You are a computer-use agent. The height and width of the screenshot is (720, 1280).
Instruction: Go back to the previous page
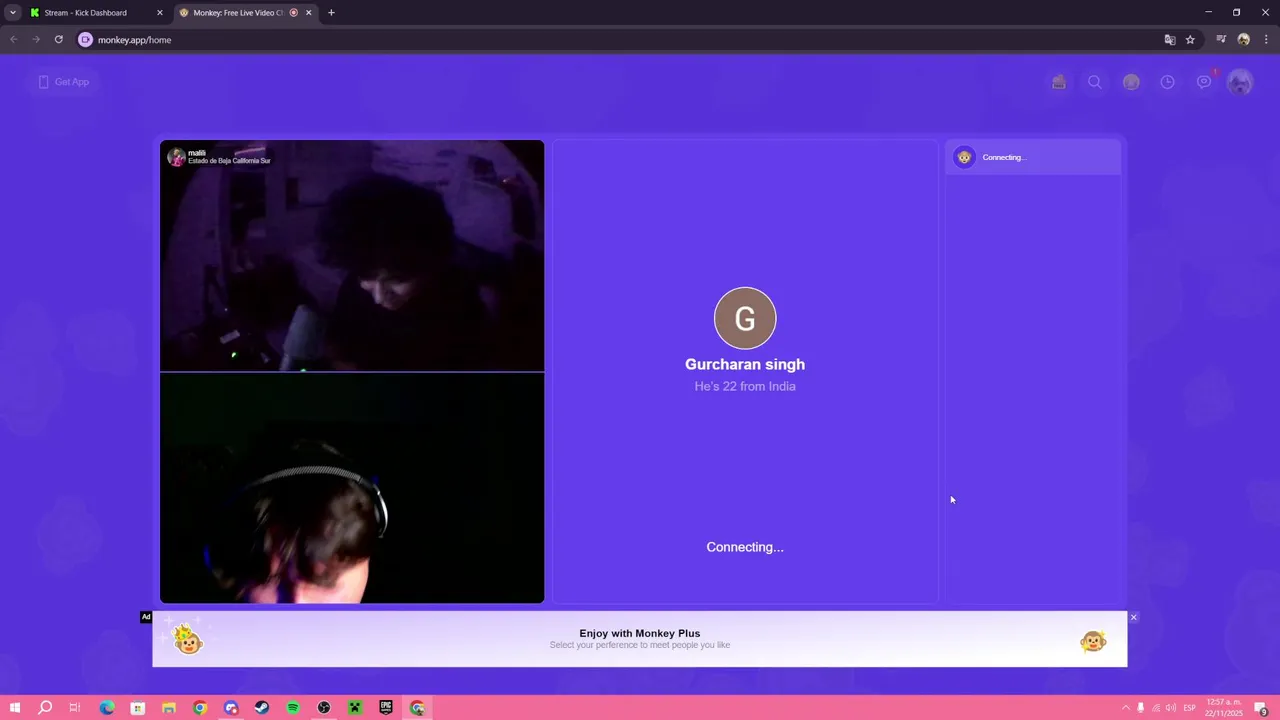coord(14,40)
